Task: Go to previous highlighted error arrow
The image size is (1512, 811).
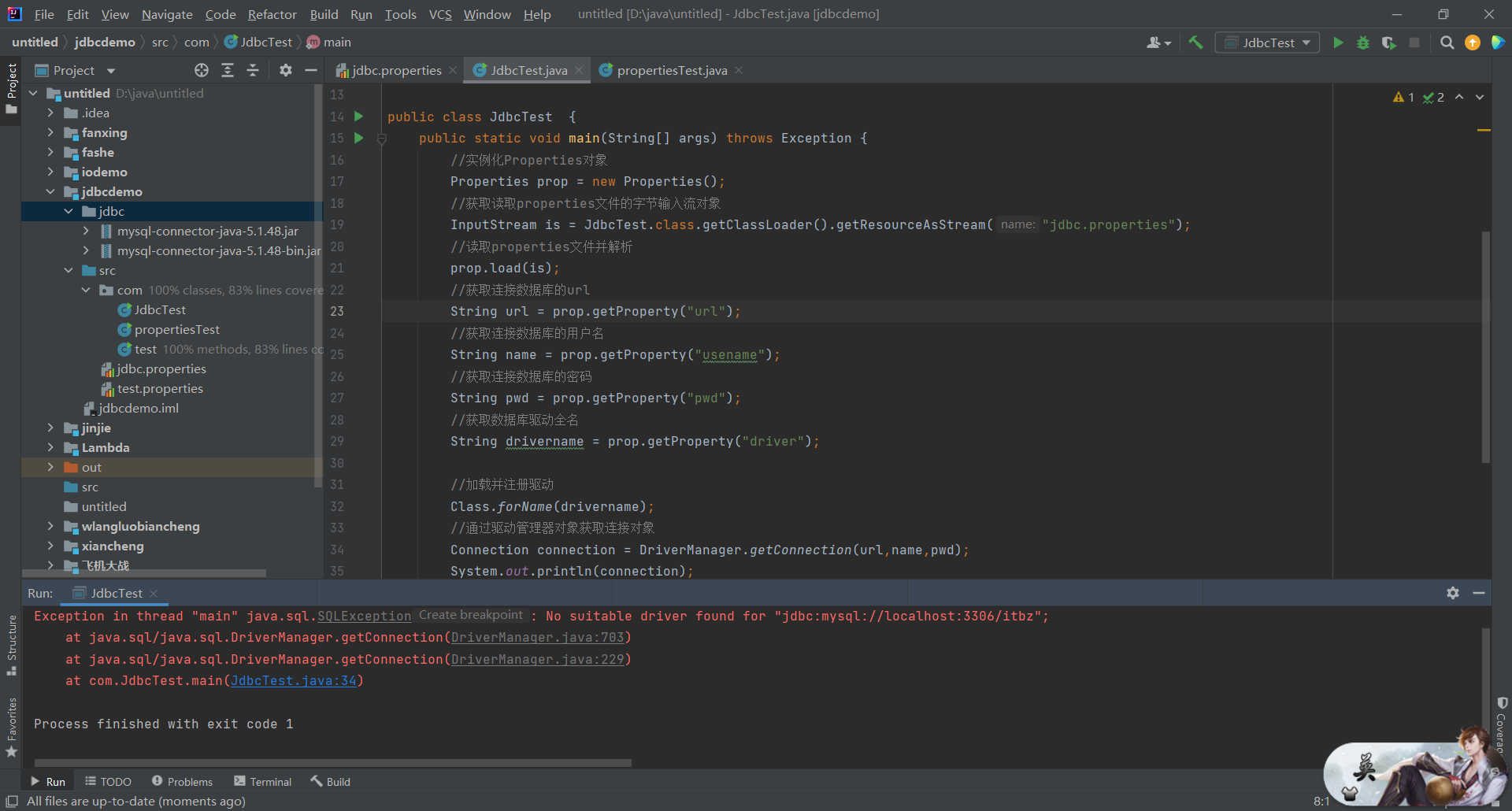Action: click(x=1459, y=97)
